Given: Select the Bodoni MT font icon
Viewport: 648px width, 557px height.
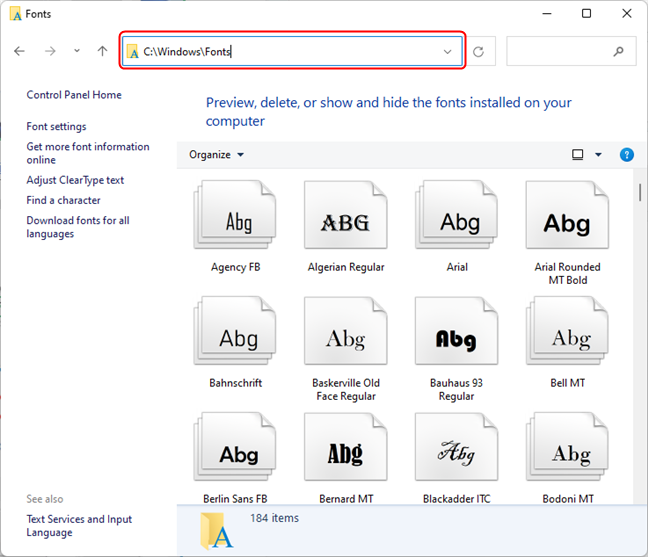Looking at the screenshot, I should (567, 447).
